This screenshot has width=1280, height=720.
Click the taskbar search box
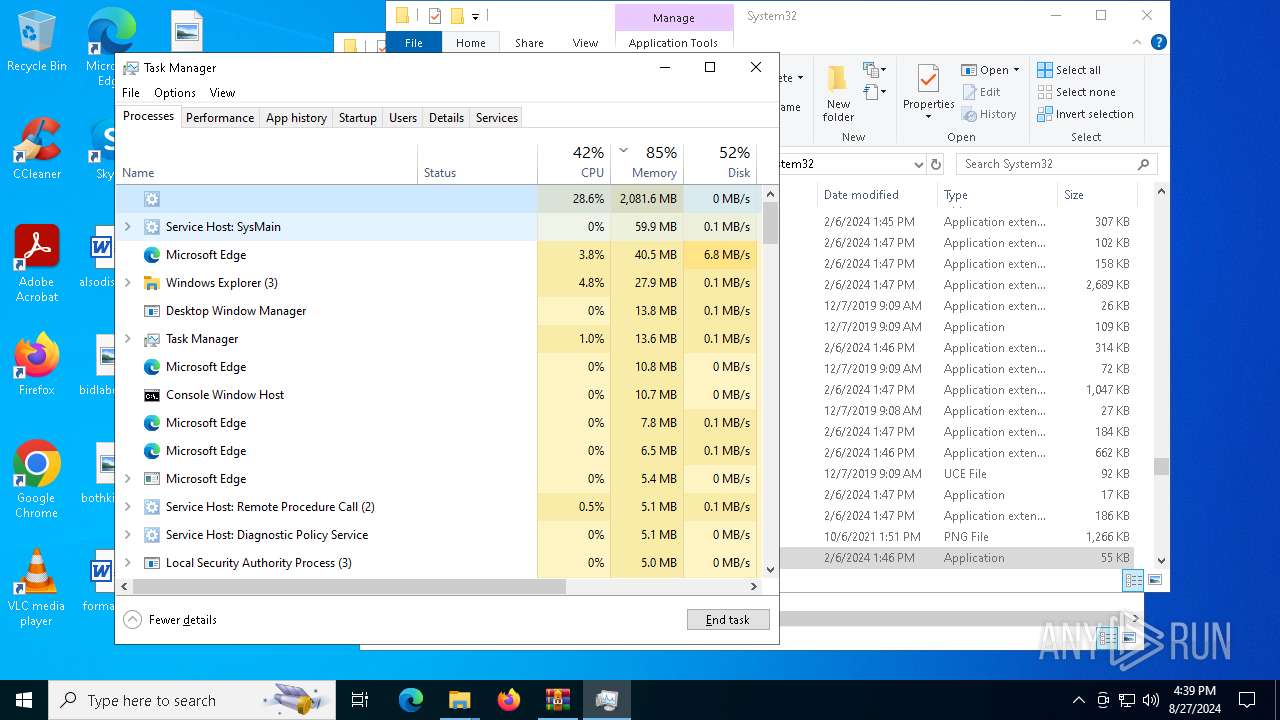click(x=192, y=700)
